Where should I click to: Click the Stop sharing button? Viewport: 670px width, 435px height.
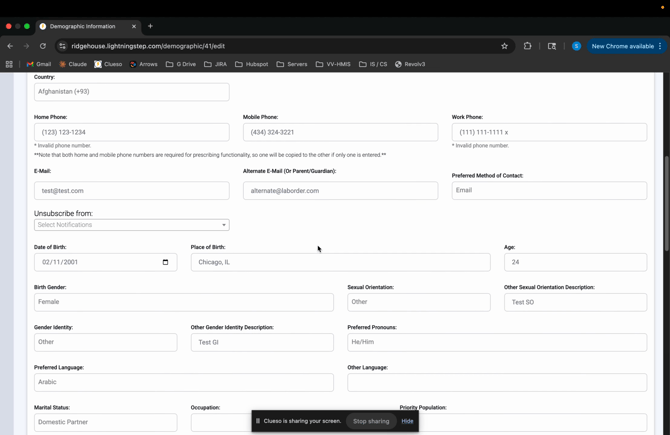(371, 421)
